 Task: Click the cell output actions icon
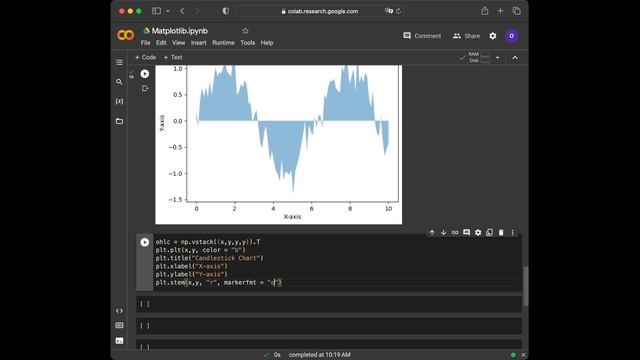145,88
